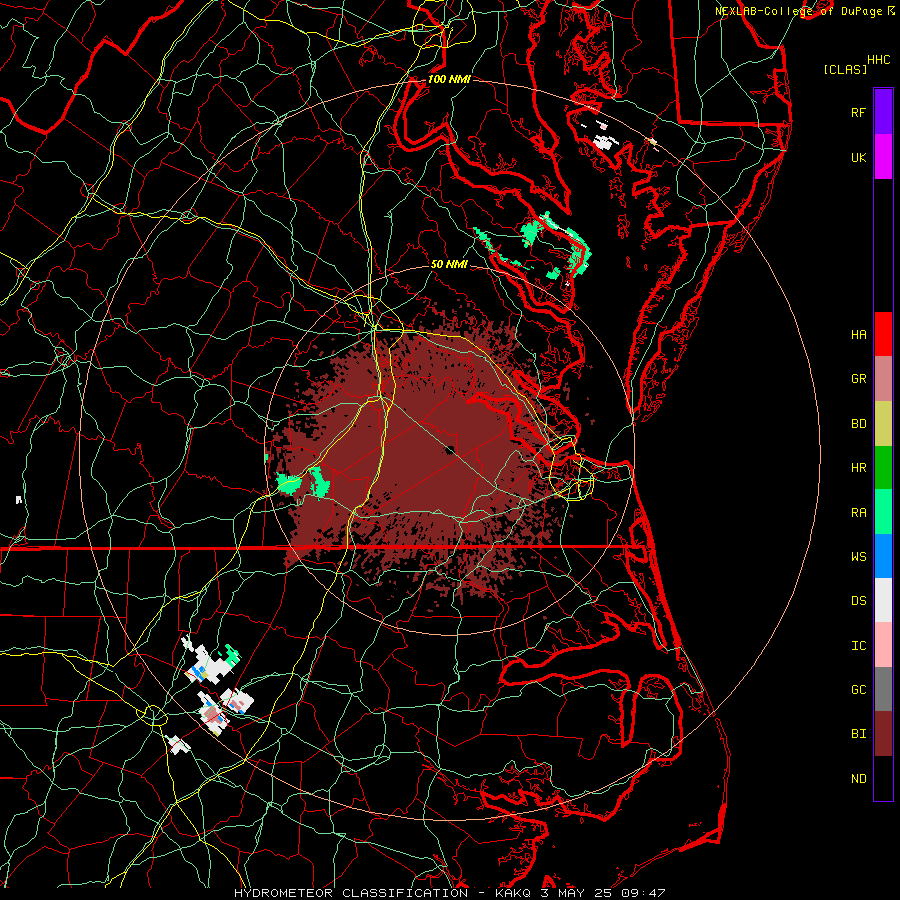The image size is (900, 900).
Task: Click the ND black legend swatch
Action: [x=883, y=778]
